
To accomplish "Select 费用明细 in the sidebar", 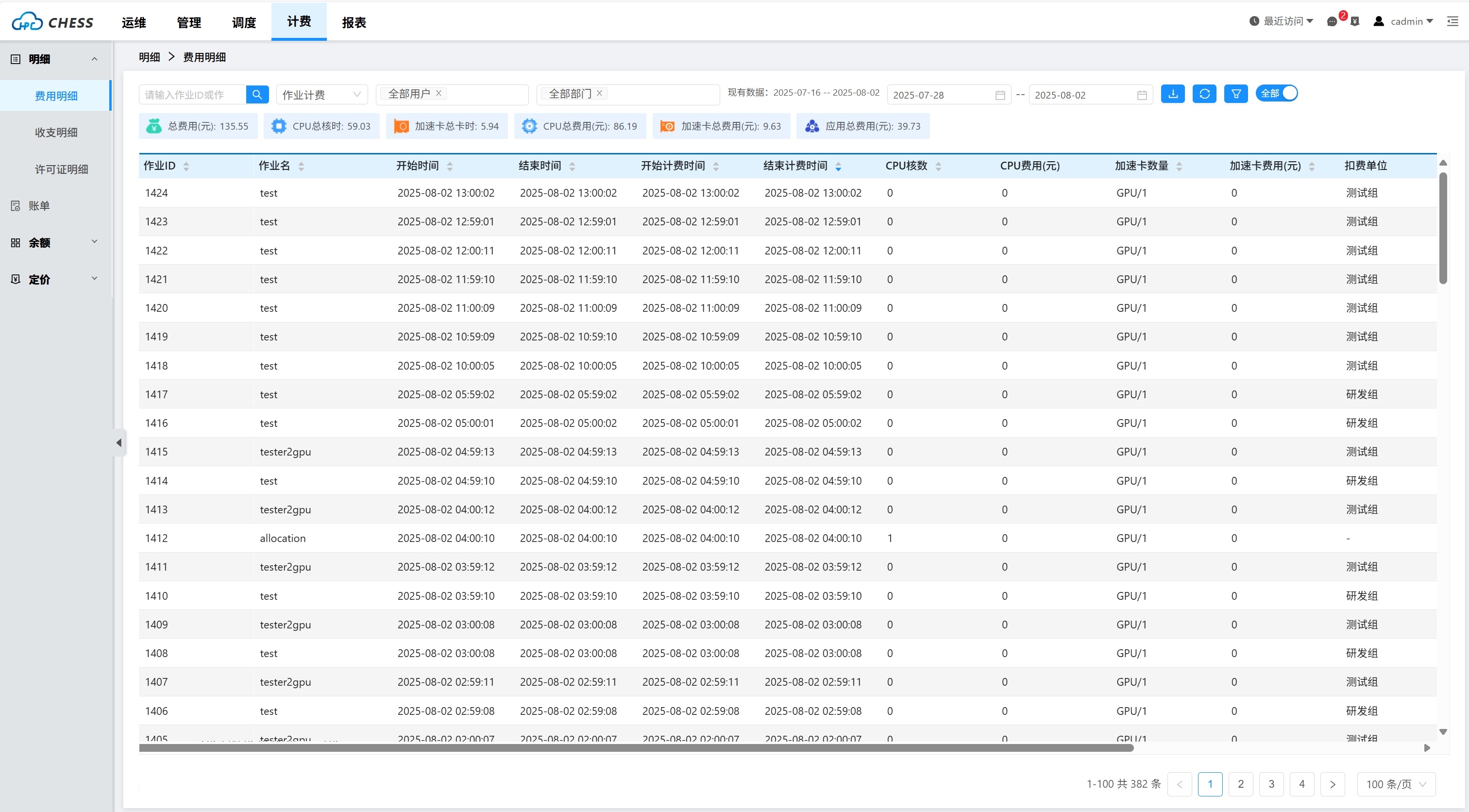I will click(x=56, y=96).
